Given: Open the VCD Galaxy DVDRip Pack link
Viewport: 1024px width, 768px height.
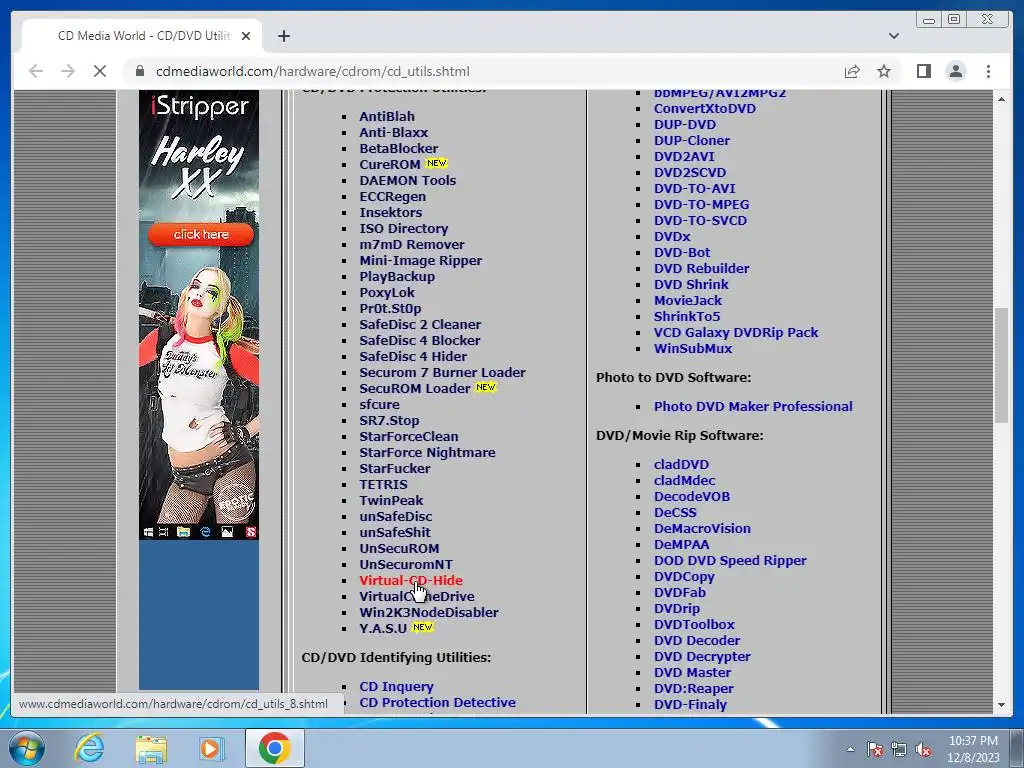Looking at the screenshot, I should [736, 332].
